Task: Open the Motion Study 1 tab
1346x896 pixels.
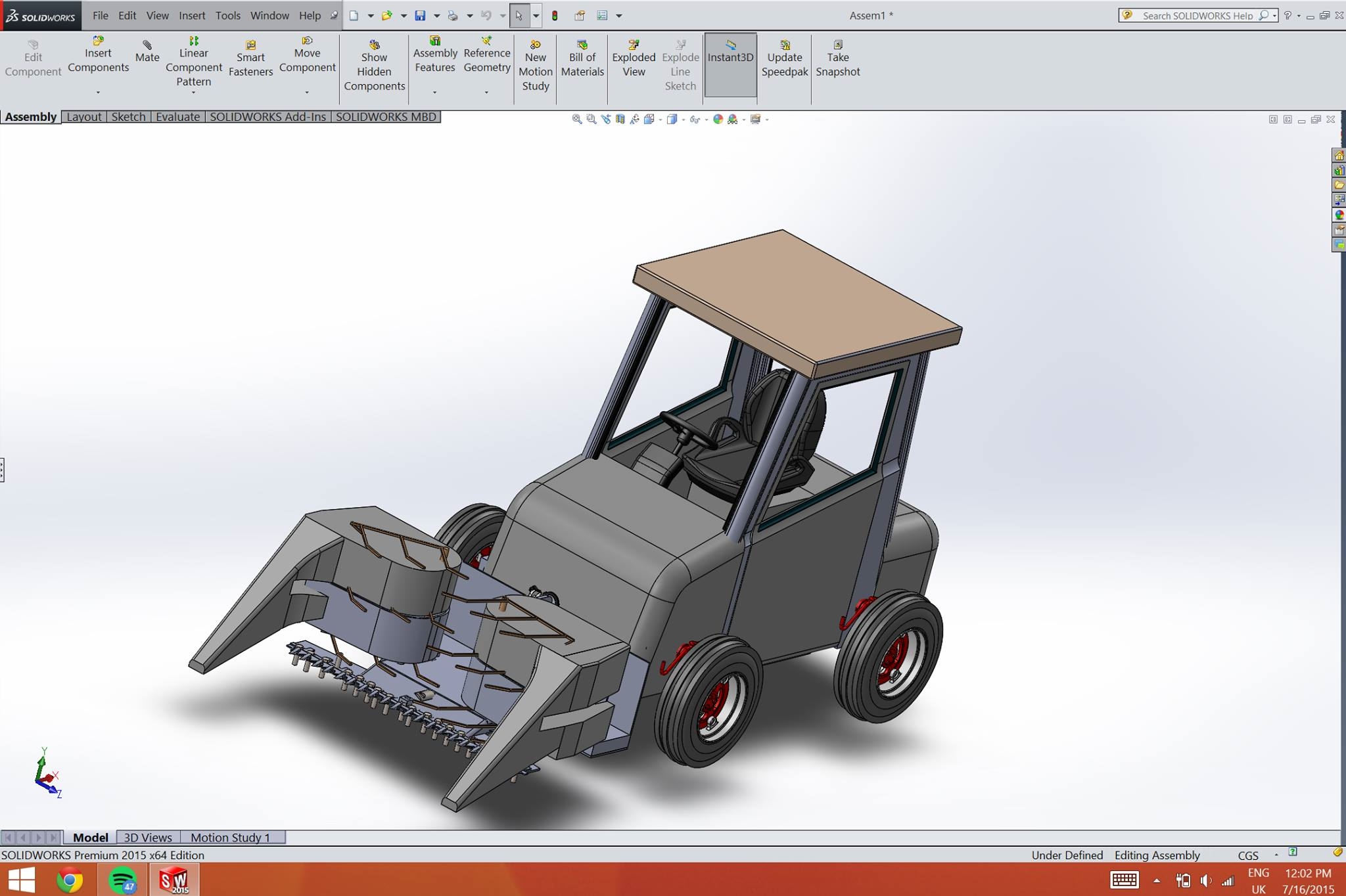Action: (230, 838)
